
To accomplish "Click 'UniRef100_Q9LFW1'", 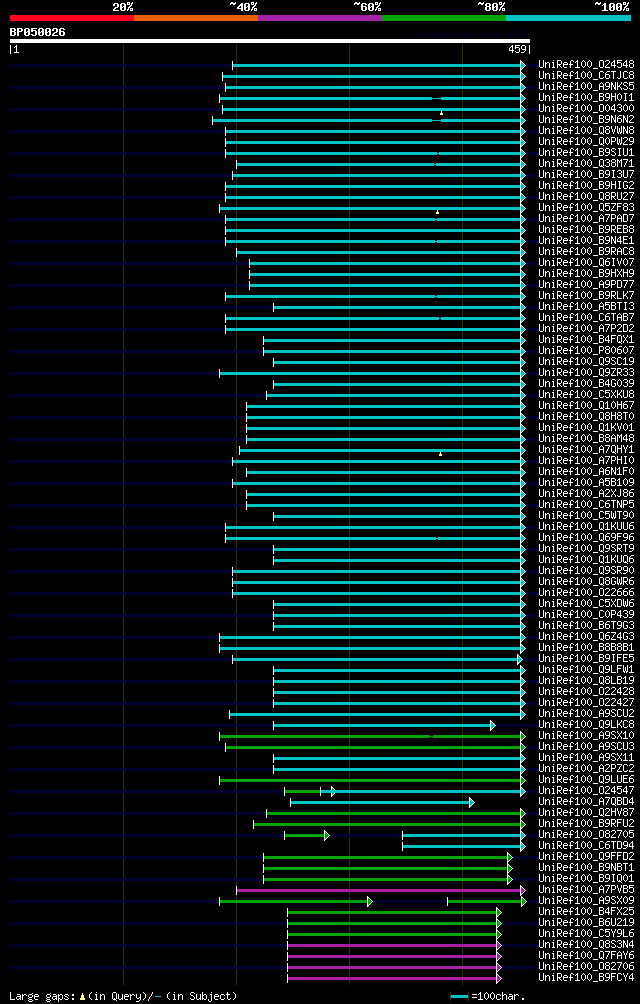I will pyautogui.click(x=586, y=670).
